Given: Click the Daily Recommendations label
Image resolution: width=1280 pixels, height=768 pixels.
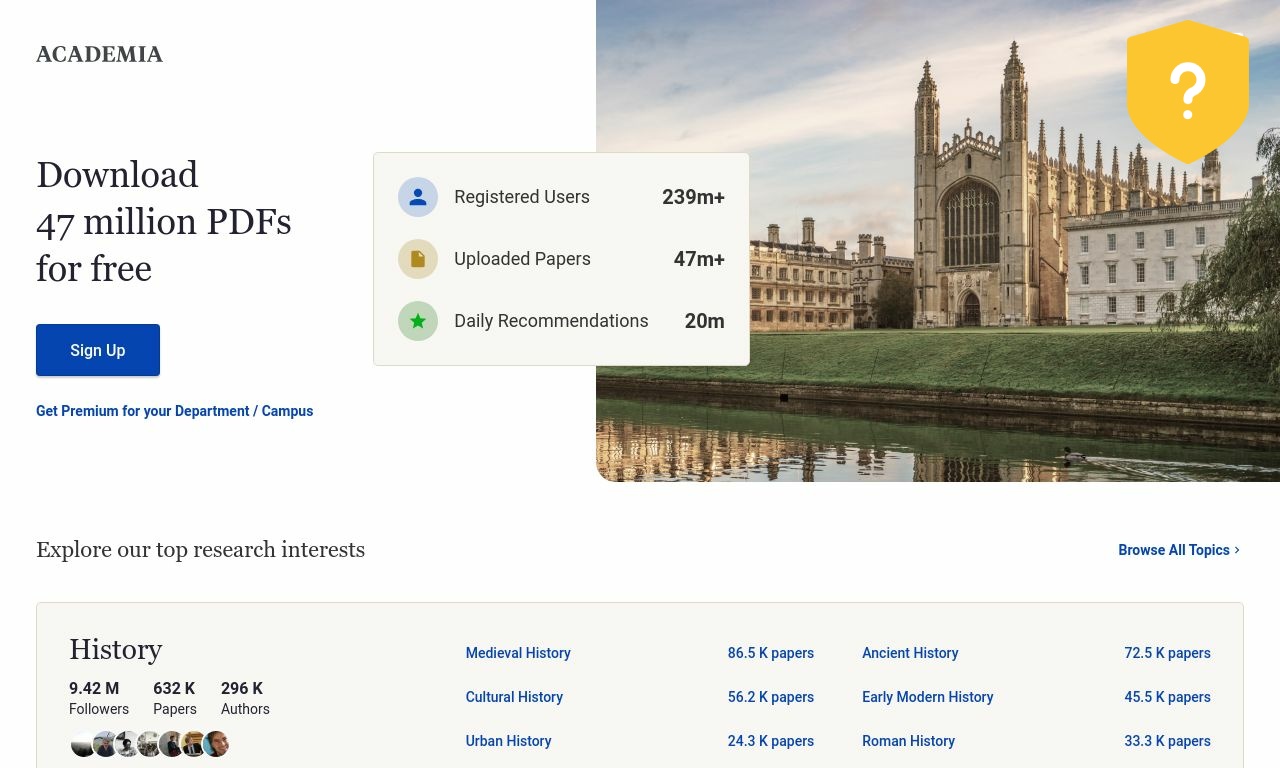Looking at the screenshot, I should [x=551, y=321].
